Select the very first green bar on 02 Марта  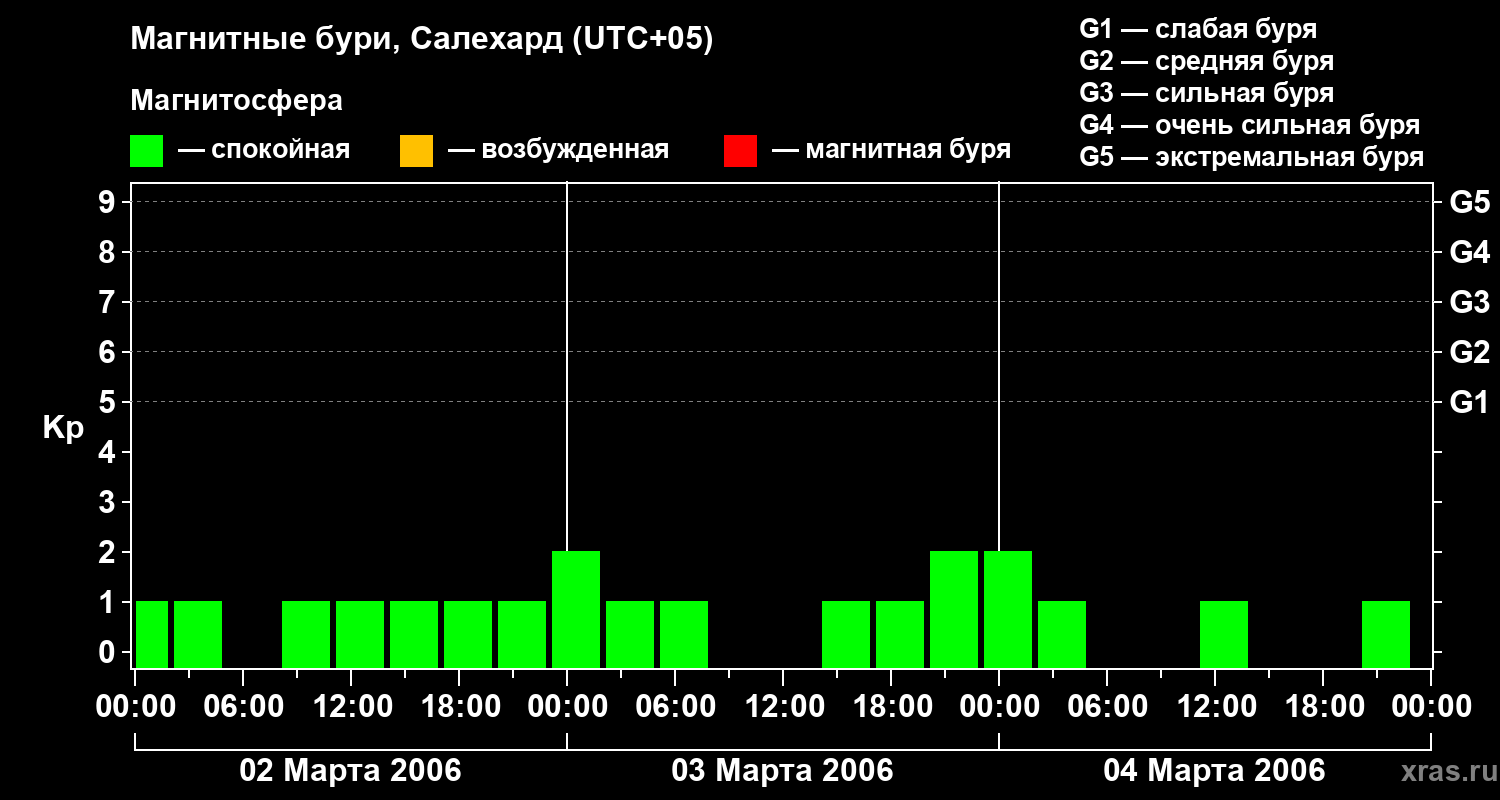(x=152, y=634)
